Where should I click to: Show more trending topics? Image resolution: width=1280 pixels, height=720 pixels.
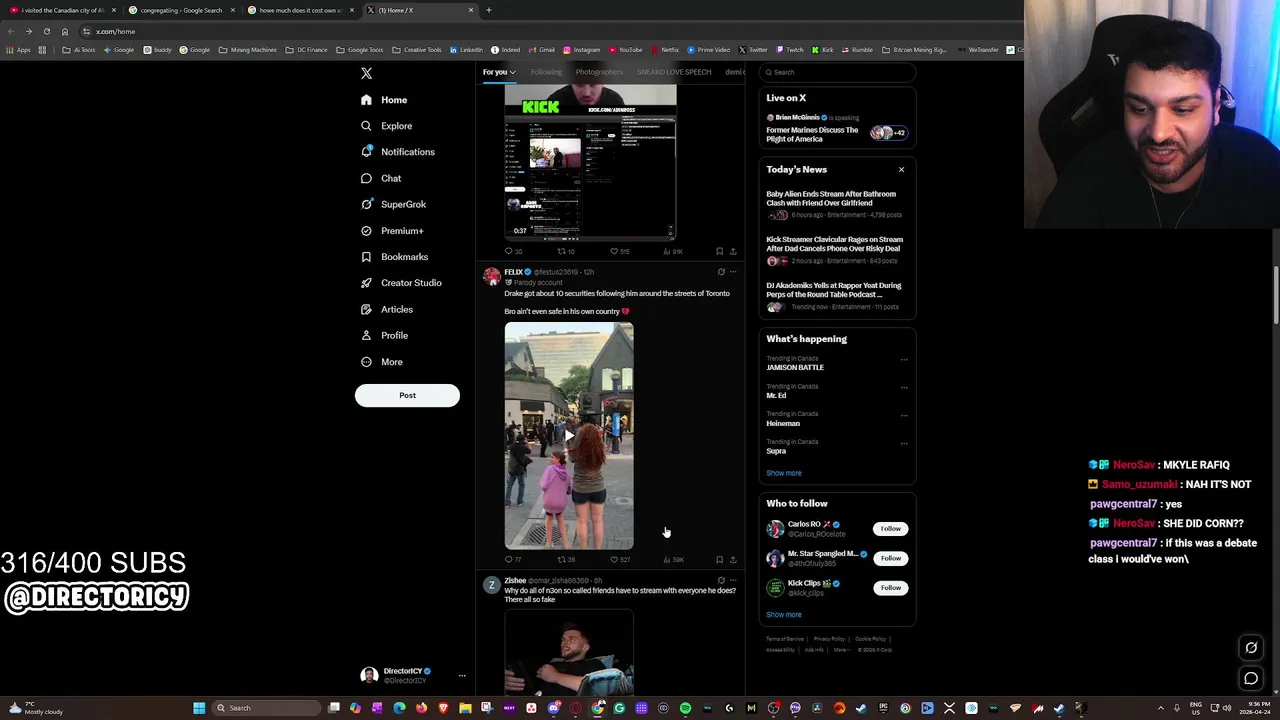point(784,473)
